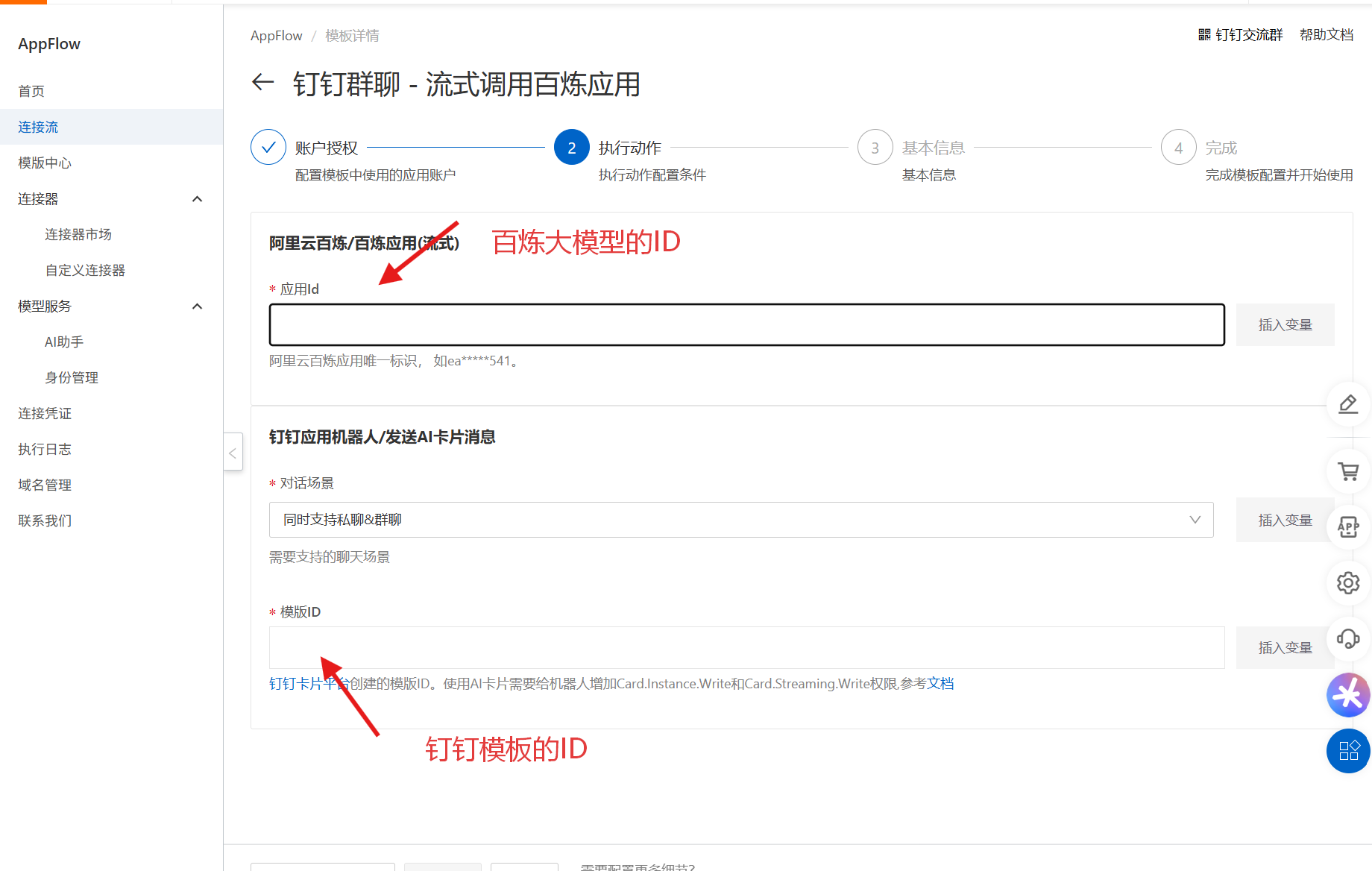Focus the 模版ID input field
Image resolution: width=1372 pixels, height=871 pixels.
point(746,647)
